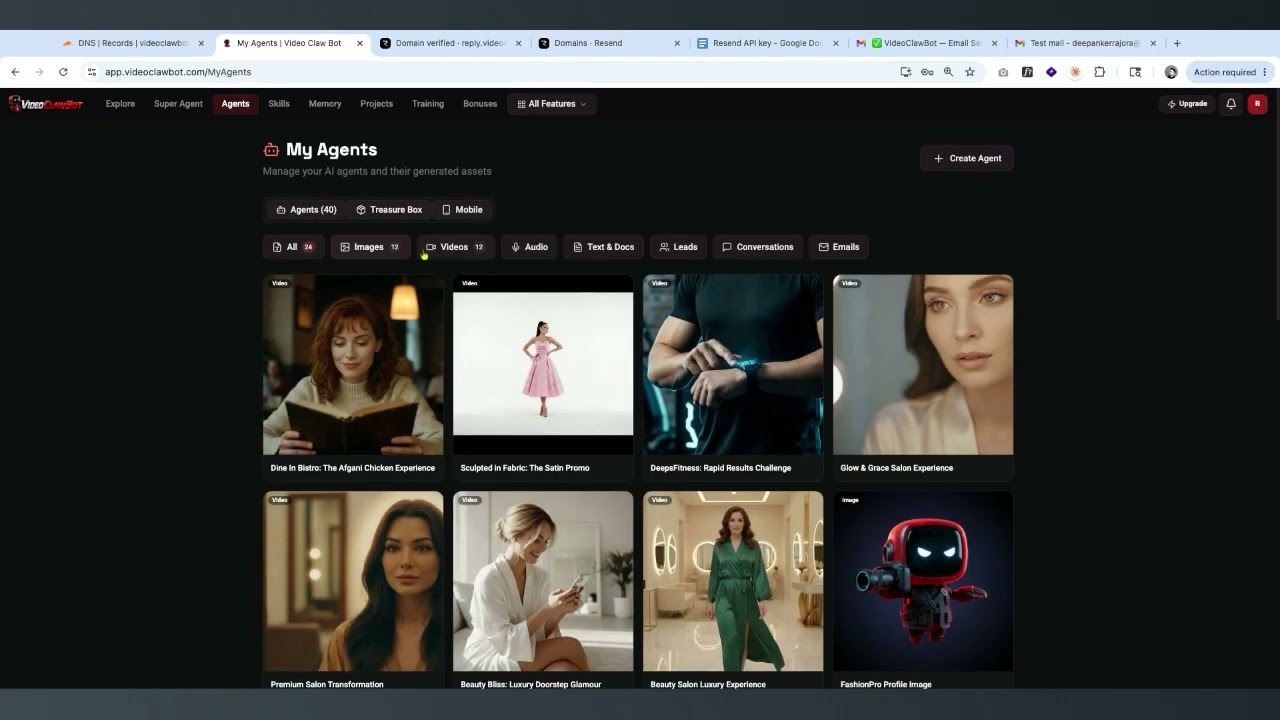This screenshot has height=720, width=1280.
Task: Show Text & Docs assets
Action: coord(603,247)
